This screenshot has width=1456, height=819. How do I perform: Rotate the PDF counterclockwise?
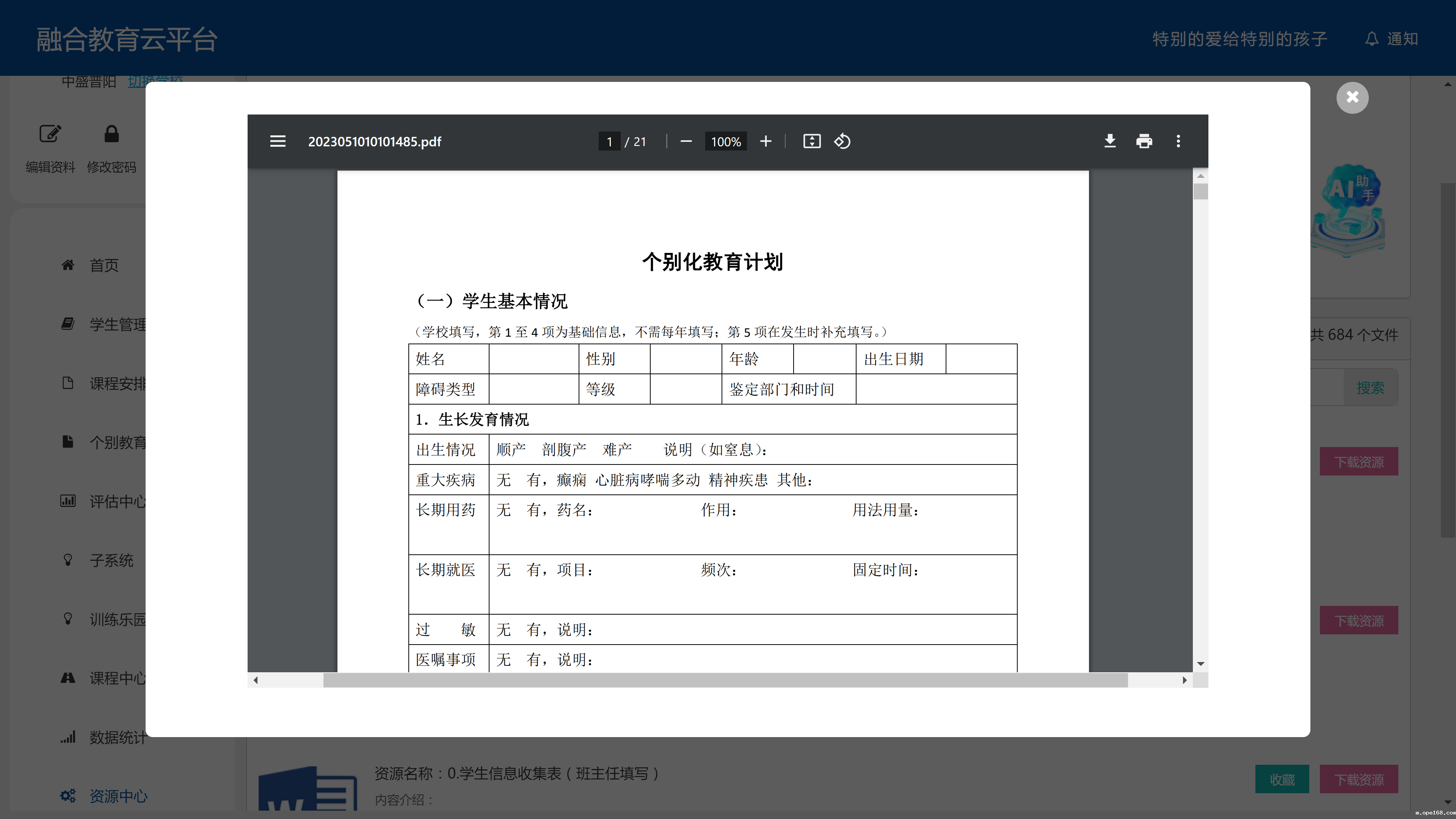click(842, 141)
